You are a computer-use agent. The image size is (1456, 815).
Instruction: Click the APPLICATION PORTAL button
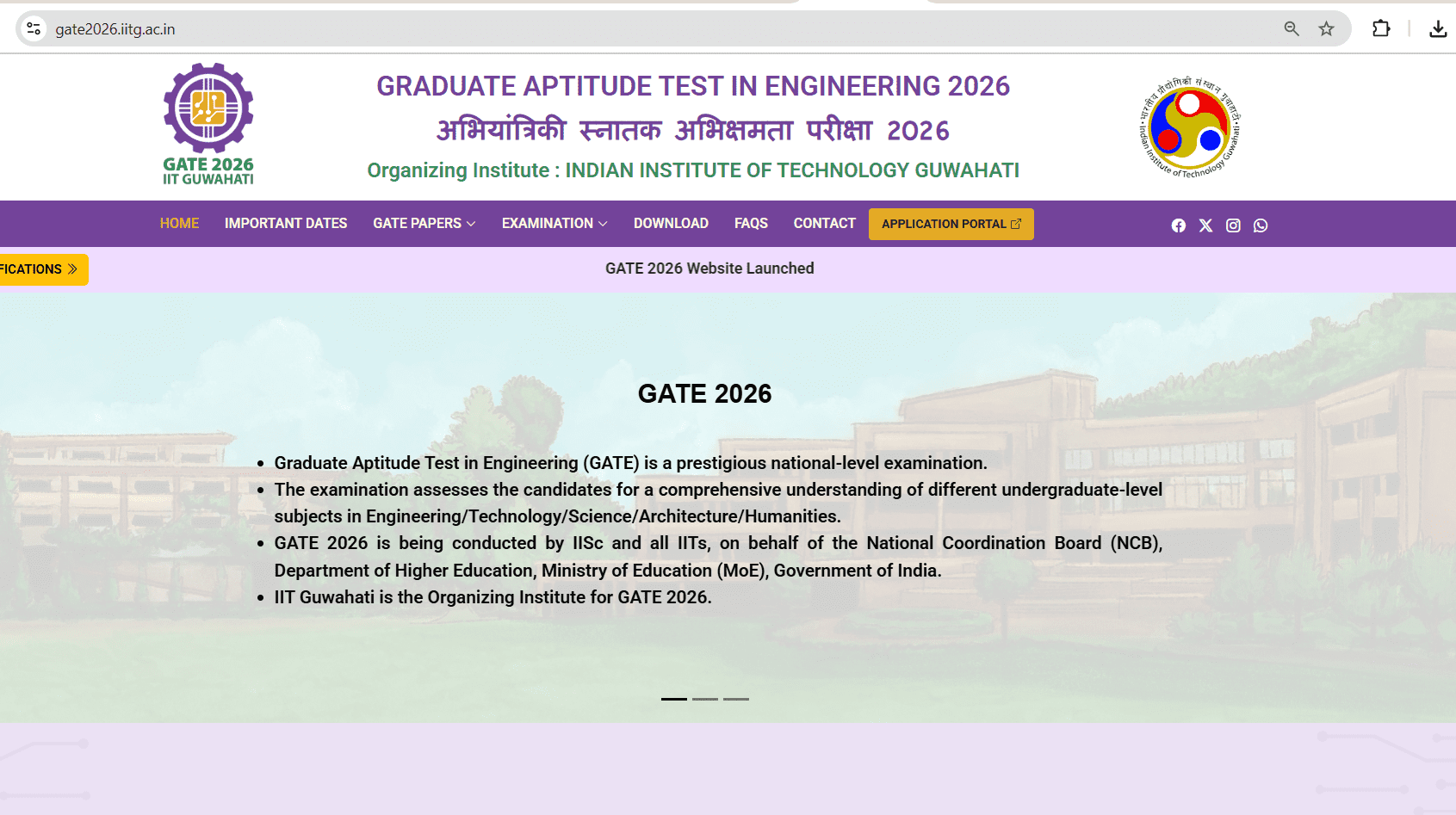tap(951, 224)
